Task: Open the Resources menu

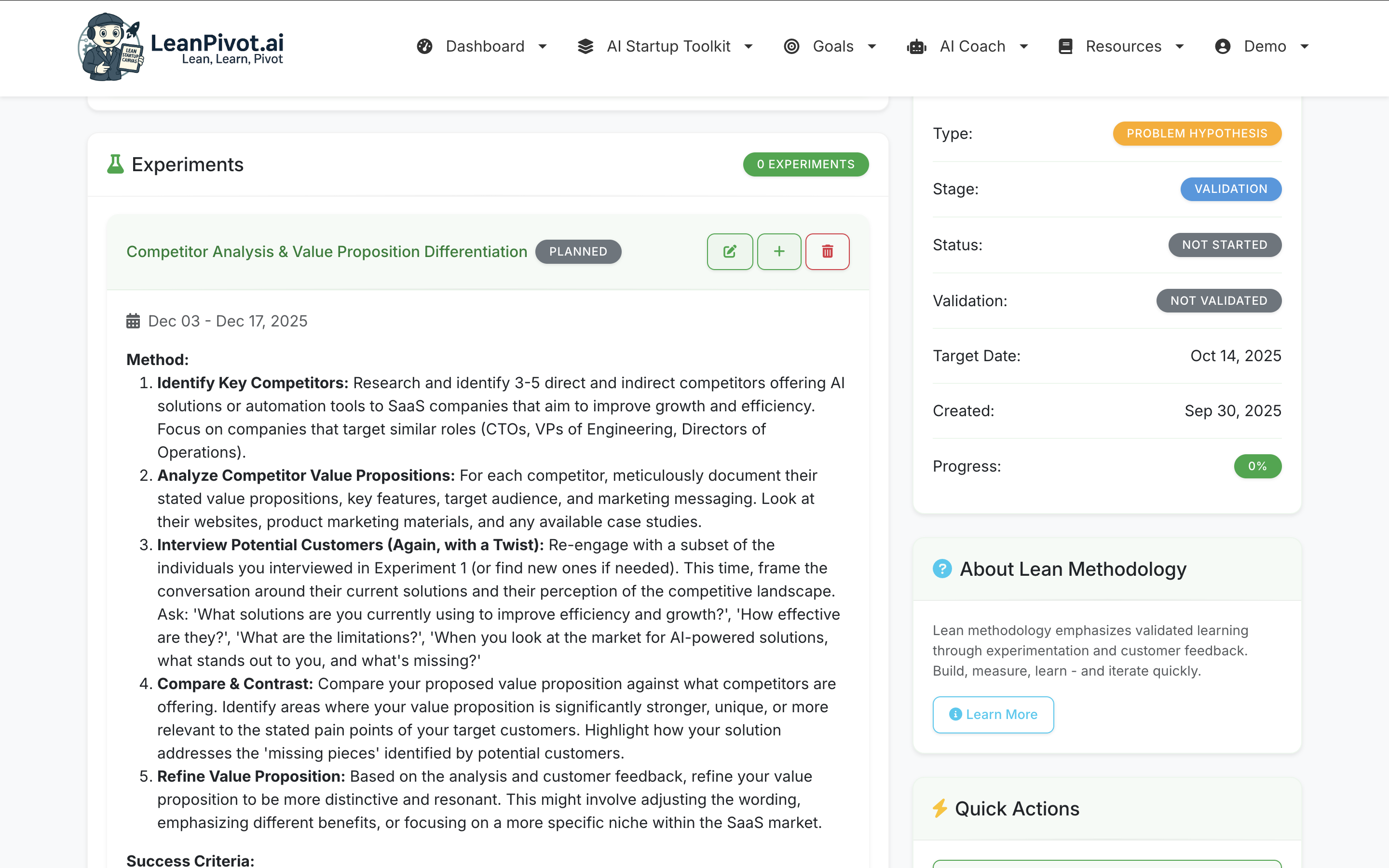Action: (x=1123, y=46)
